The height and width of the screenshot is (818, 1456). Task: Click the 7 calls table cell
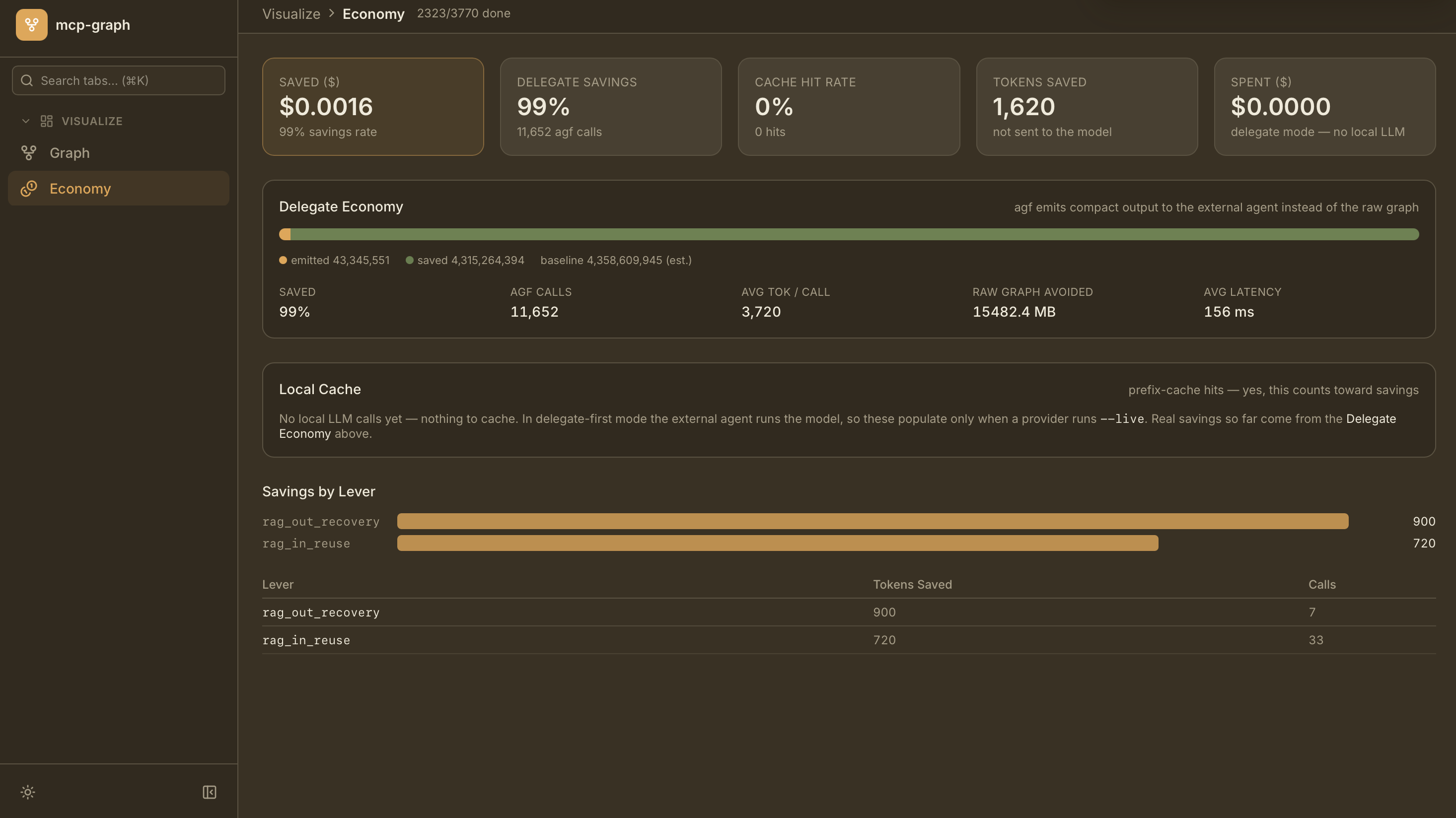(1312, 612)
